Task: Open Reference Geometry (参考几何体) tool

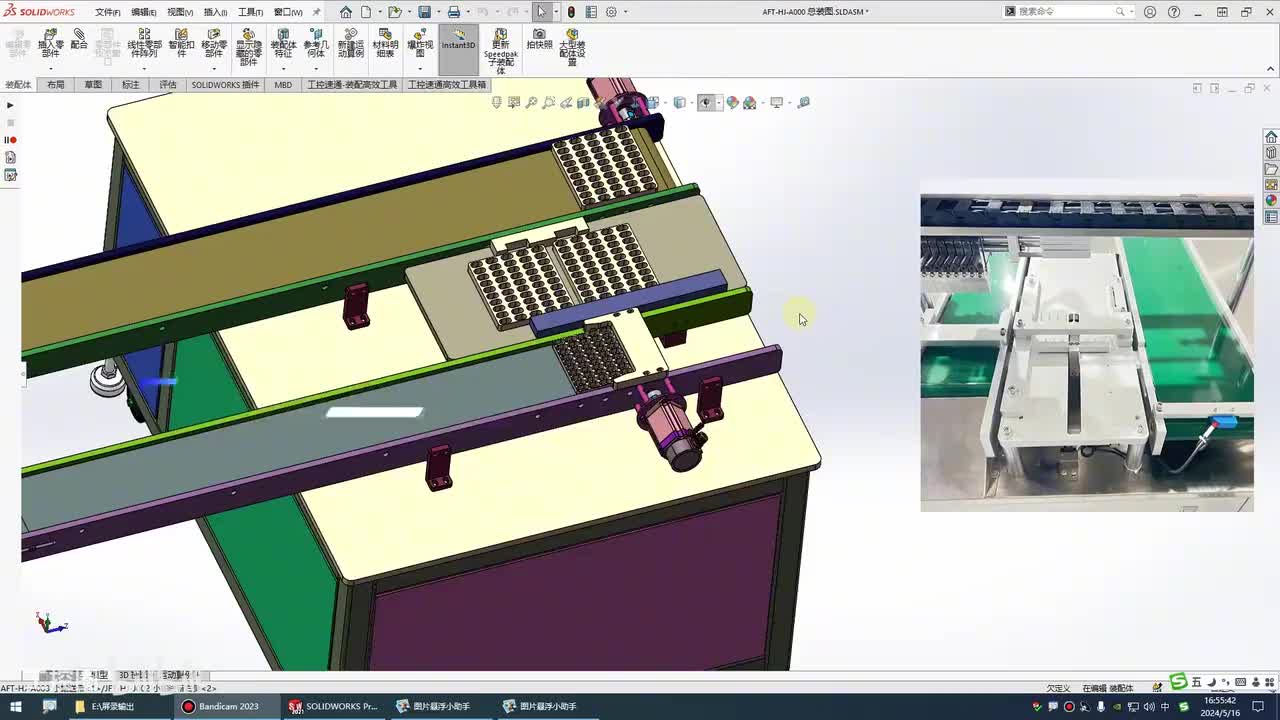Action: pyautogui.click(x=316, y=43)
